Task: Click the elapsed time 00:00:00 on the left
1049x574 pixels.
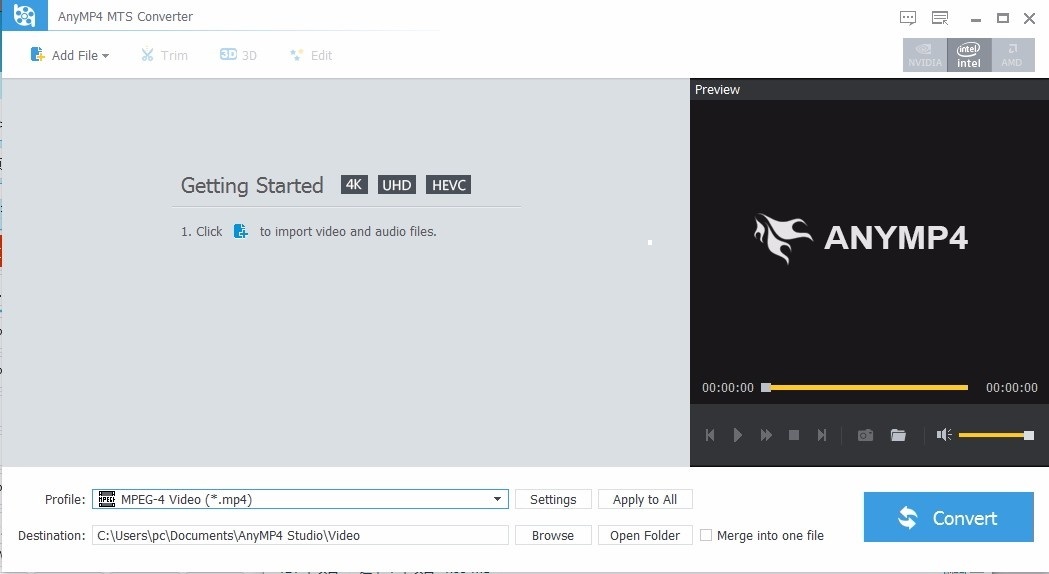Action: (x=727, y=387)
